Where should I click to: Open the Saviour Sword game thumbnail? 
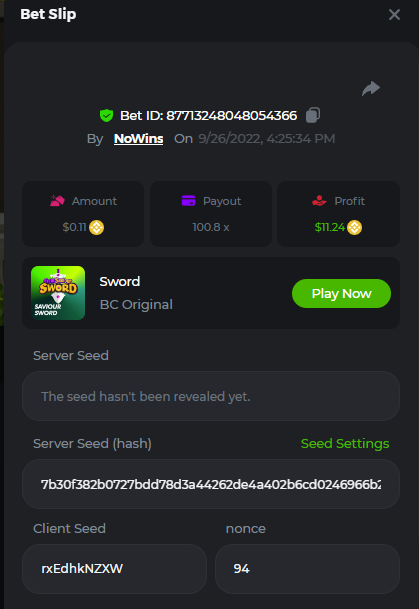pyautogui.click(x=58, y=293)
